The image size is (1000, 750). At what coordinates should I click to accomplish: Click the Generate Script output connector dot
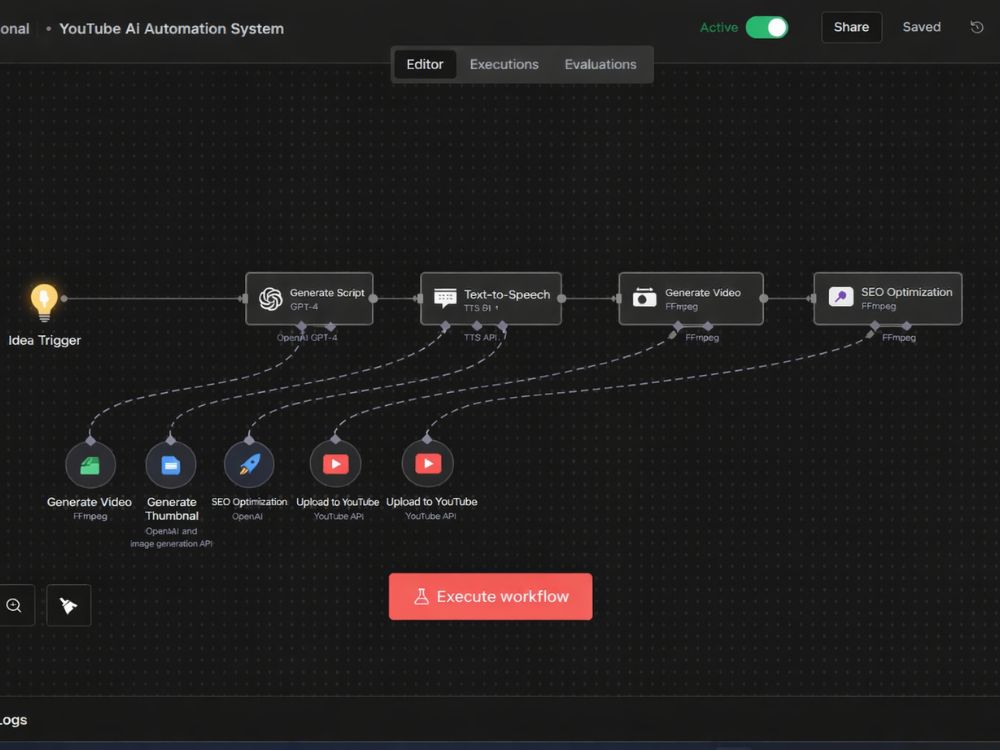pyautogui.click(x=373, y=298)
